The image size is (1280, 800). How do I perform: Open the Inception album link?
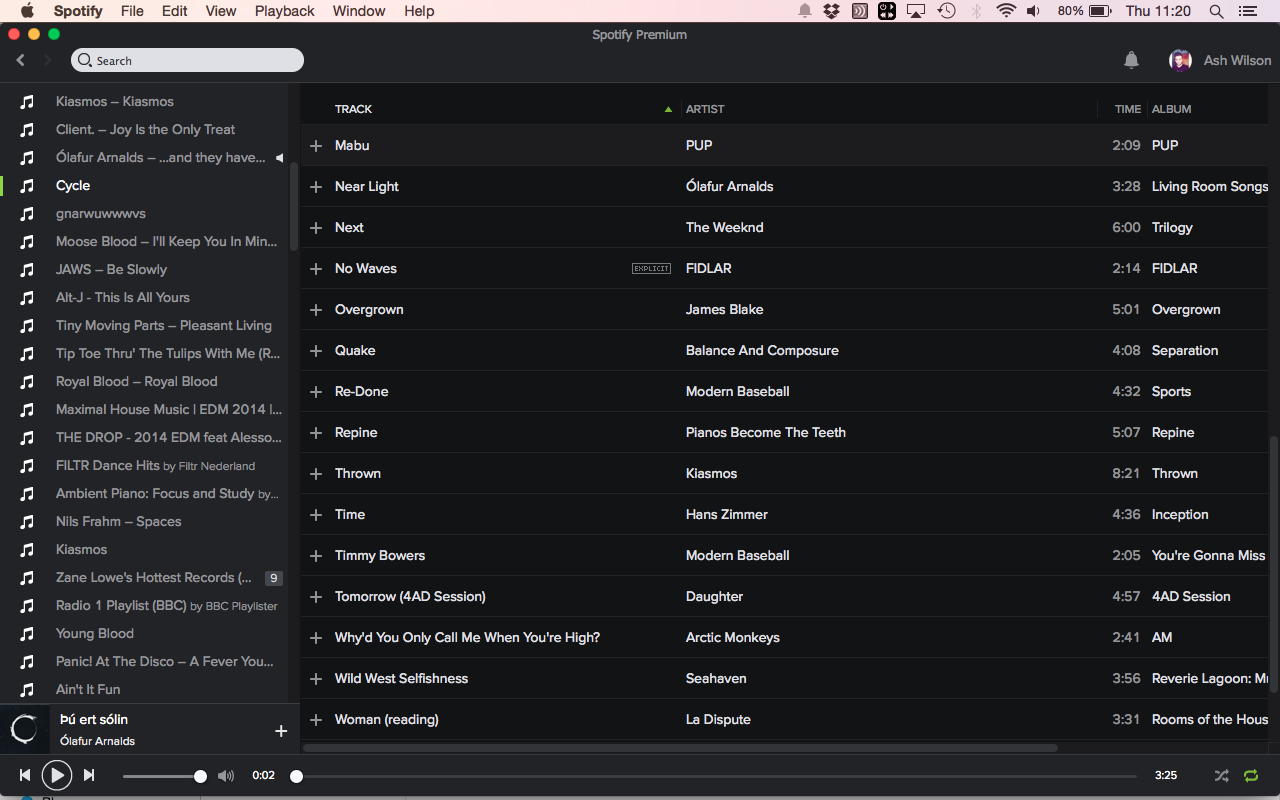1180,515
